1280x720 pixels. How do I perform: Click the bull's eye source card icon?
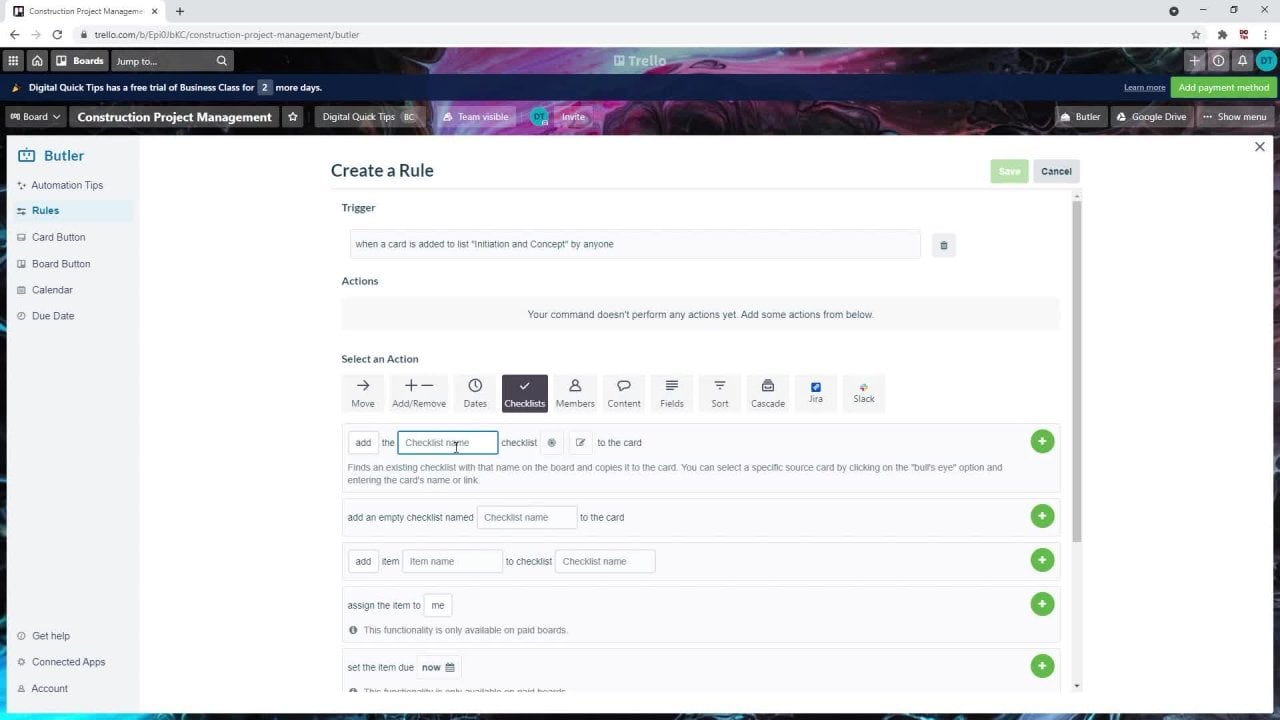551,442
